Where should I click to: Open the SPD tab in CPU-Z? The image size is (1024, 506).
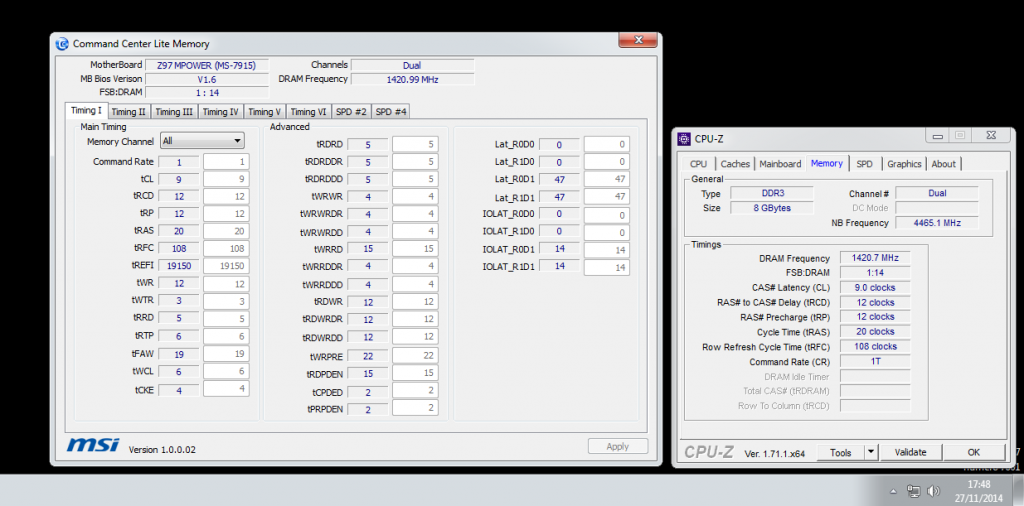tap(864, 164)
